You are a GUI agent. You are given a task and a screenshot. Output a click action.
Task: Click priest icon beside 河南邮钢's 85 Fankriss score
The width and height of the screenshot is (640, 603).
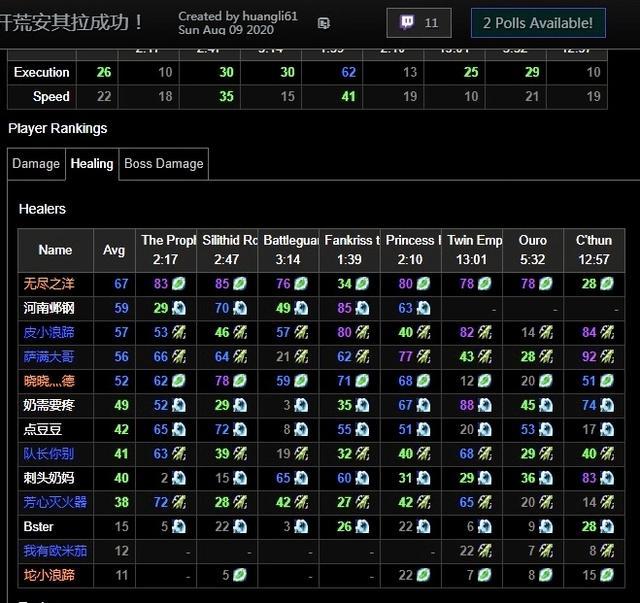(x=362, y=308)
